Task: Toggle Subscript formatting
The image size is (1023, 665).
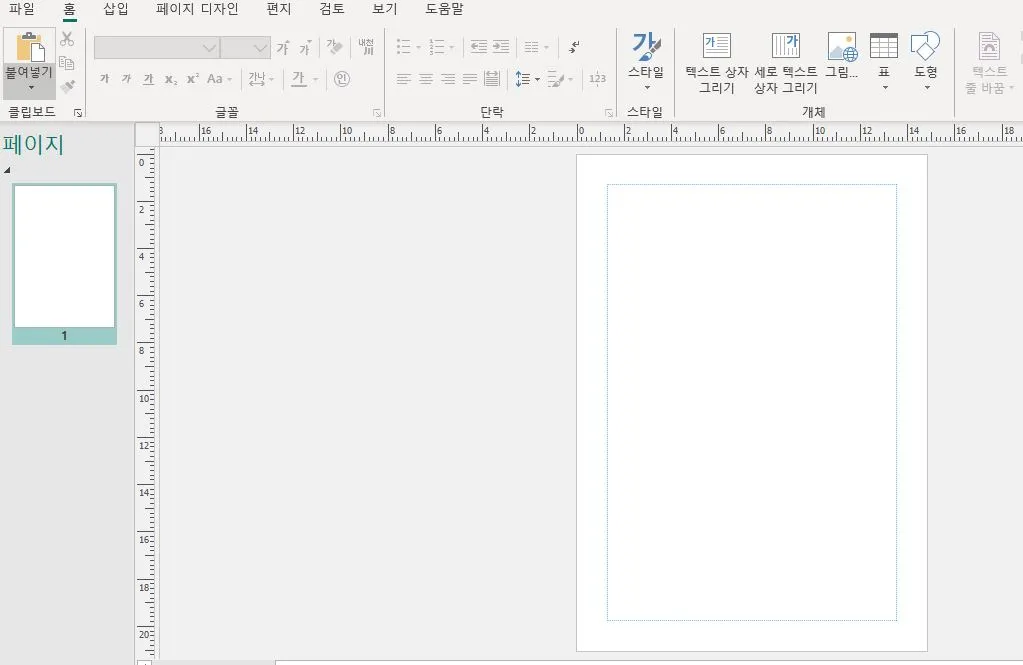Action: tap(171, 80)
